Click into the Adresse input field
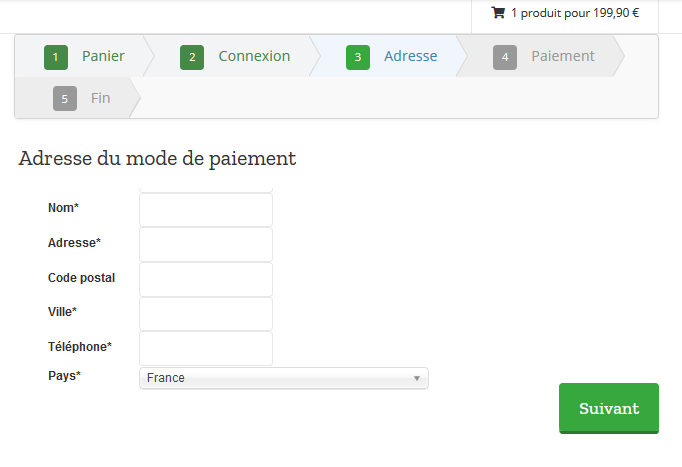 click(206, 244)
